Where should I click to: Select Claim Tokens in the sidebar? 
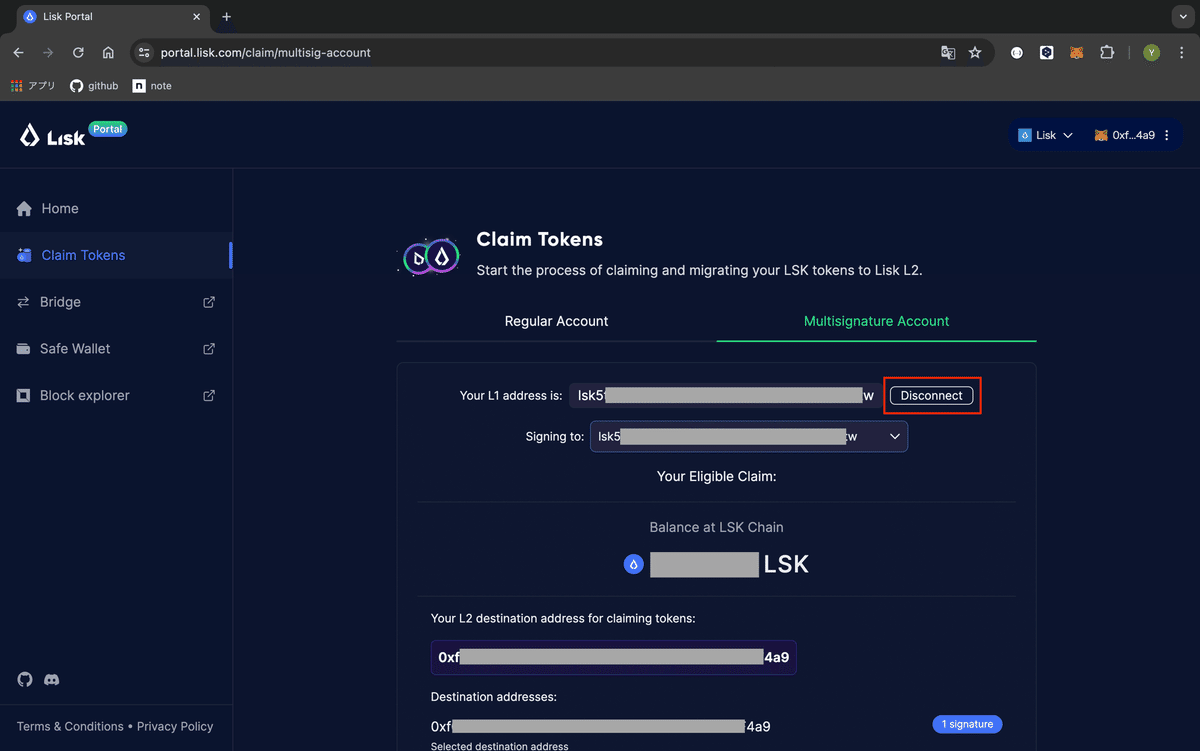pos(116,255)
